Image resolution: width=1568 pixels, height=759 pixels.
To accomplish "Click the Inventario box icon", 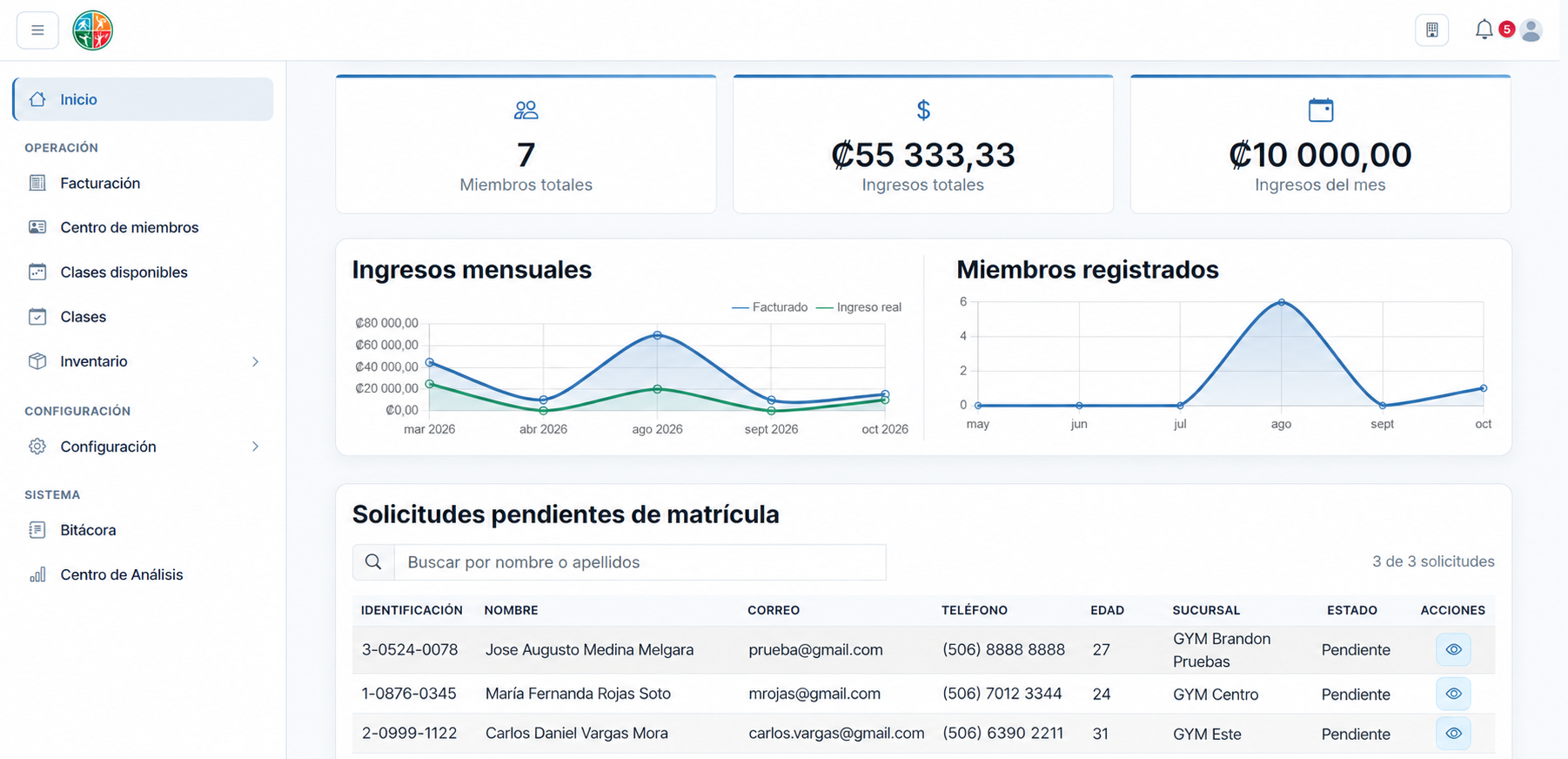I will coord(37,361).
